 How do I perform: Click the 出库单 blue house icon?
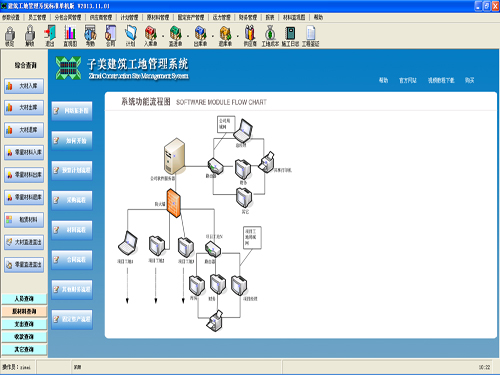pos(200,35)
